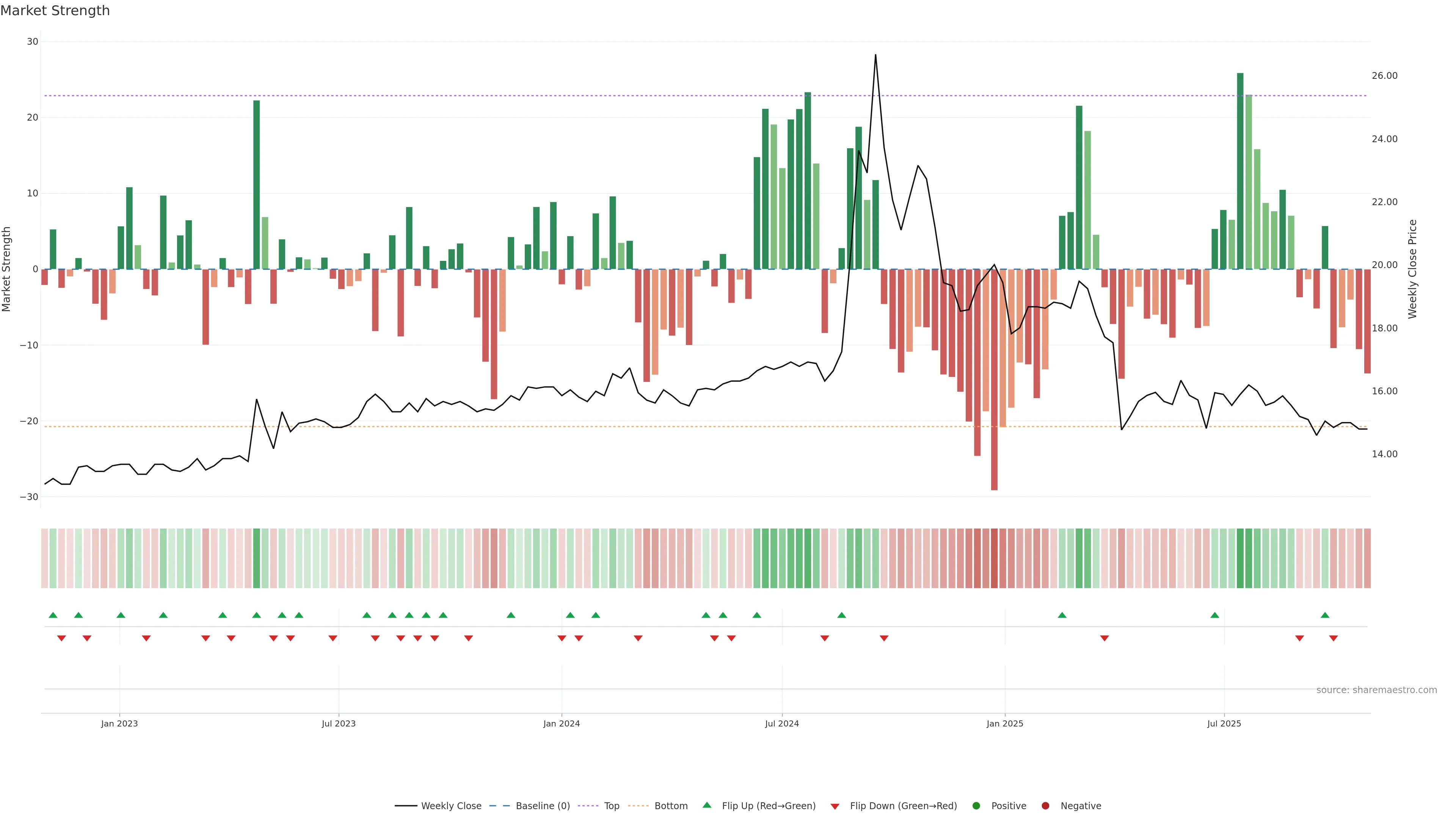1456x819 pixels.
Task: Click the Positive green circle legend icon
Action: (976, 806)
